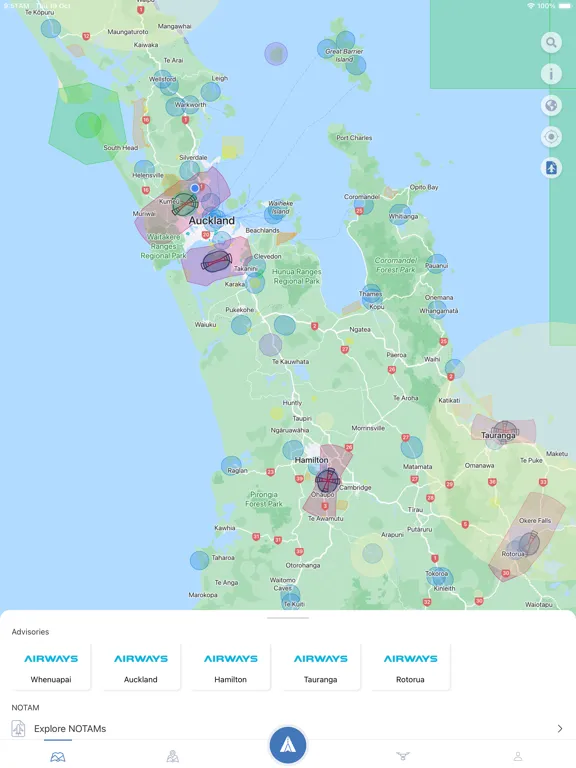Screen dimensions: 576x768
Task: Tap the blue aerodrome circle at Matamata
Action: click(x=411, y=446)
